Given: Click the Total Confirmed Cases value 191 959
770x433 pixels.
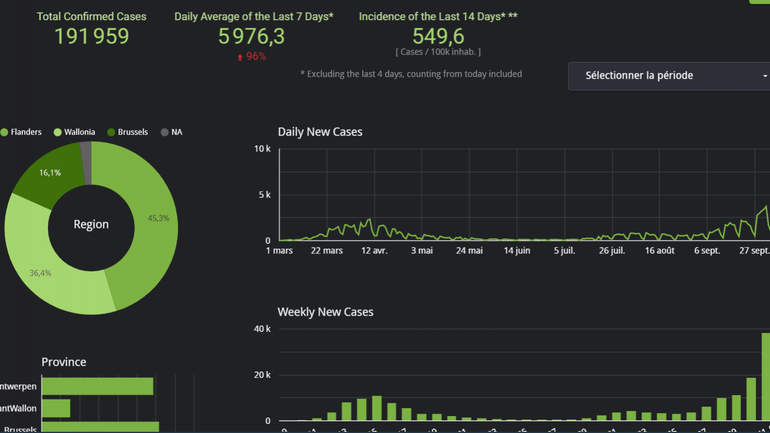Looking at the screenshot, I should 91,37.
